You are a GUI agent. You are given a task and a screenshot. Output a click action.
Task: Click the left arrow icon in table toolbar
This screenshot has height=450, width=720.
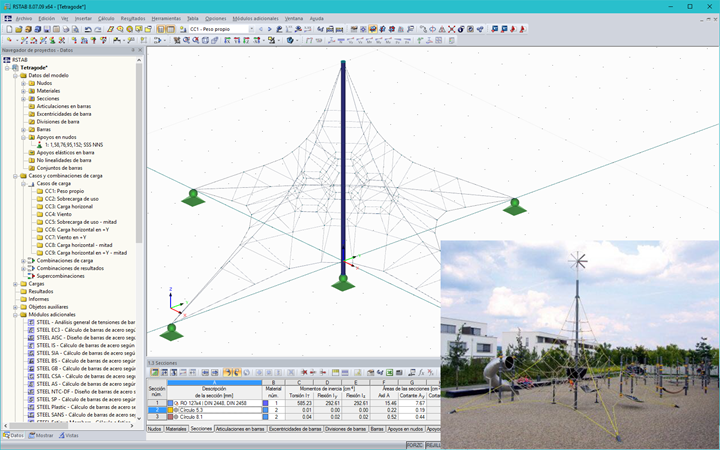pos(205,372)
